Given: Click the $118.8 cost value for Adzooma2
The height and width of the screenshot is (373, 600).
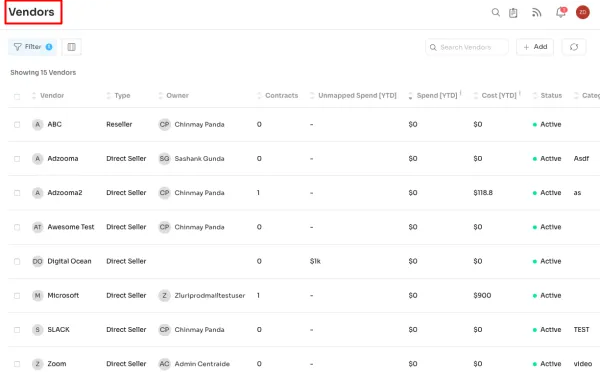Looking at the screenshot, I should tap(483, 193).
